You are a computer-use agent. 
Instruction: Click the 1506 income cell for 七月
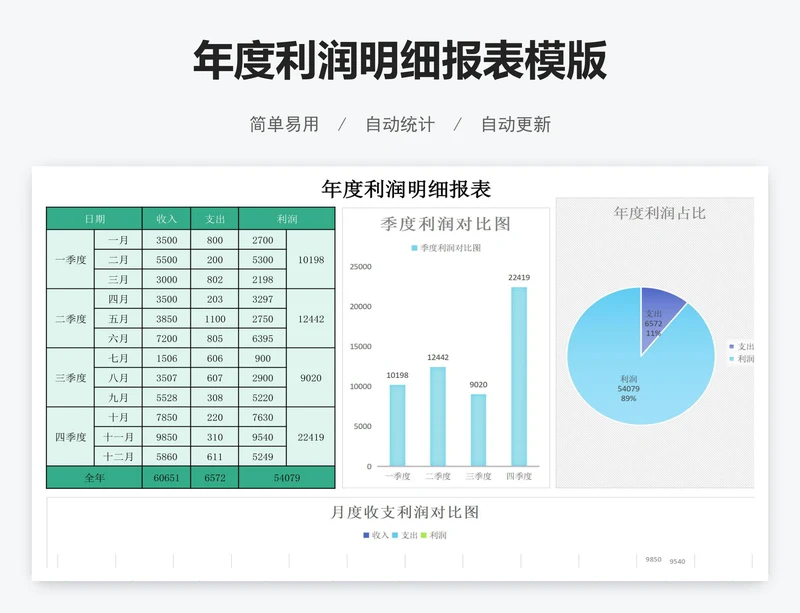[166, 358]
